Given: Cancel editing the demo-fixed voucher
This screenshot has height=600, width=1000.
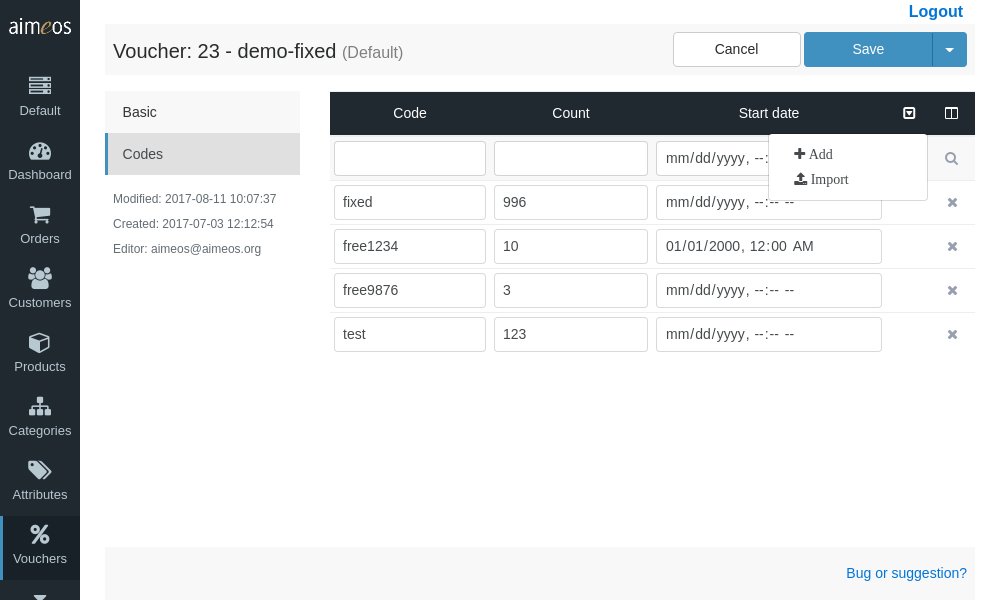Looking at the screenshot, I should coord(737,49).
